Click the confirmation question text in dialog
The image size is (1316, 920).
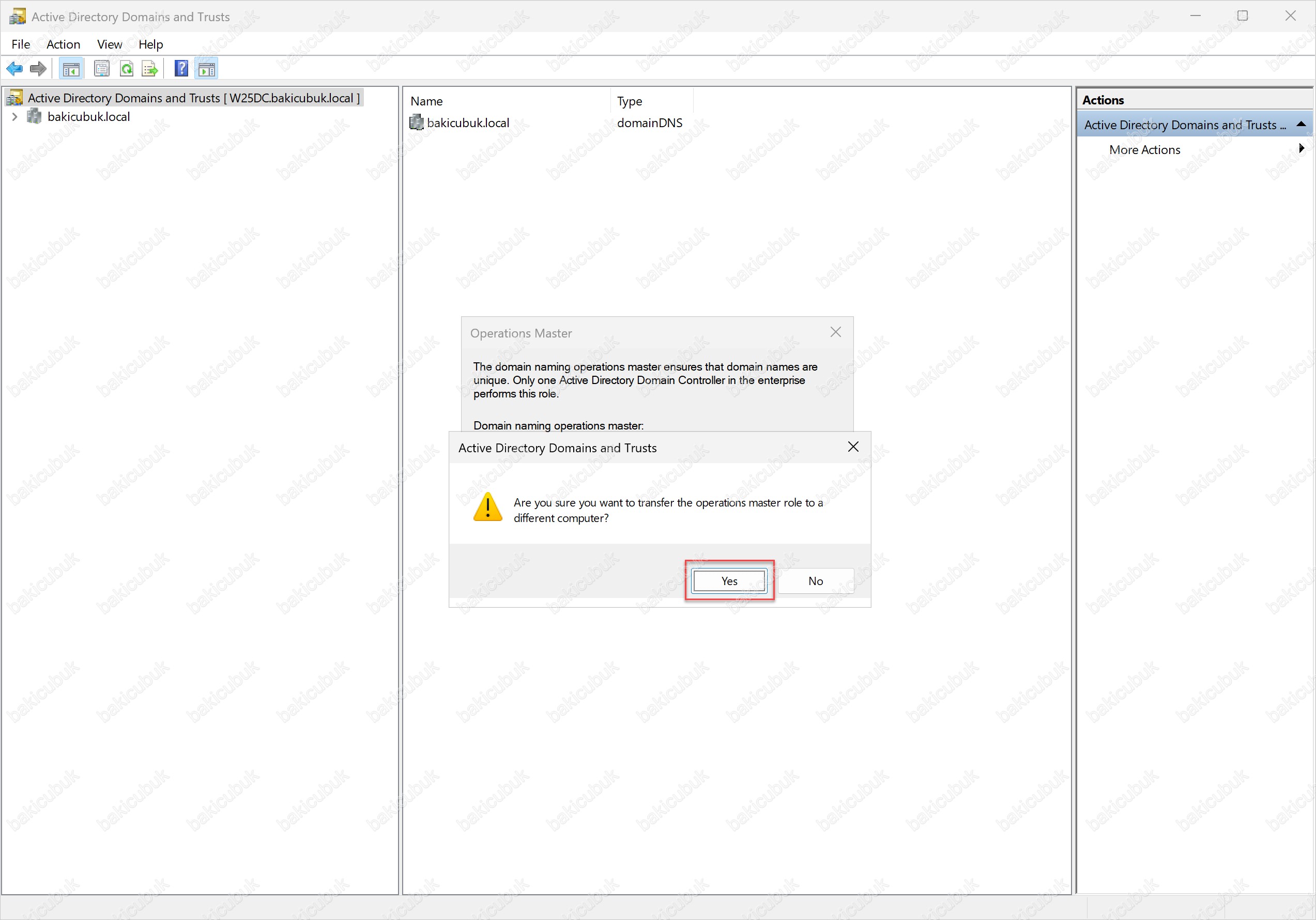(x=668, y=510)
